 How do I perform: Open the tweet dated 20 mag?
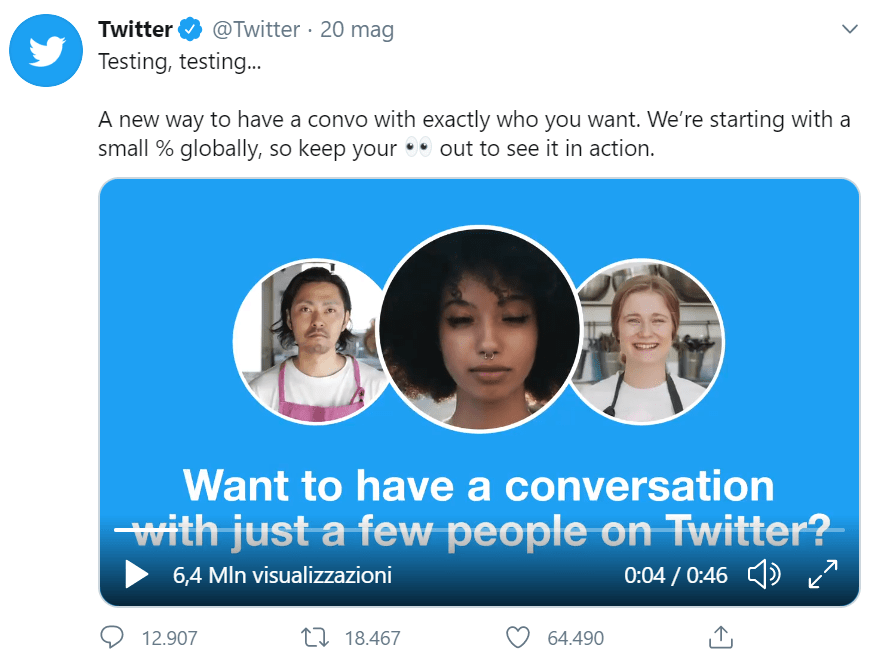pyautogui.click(x=358, y=29)
